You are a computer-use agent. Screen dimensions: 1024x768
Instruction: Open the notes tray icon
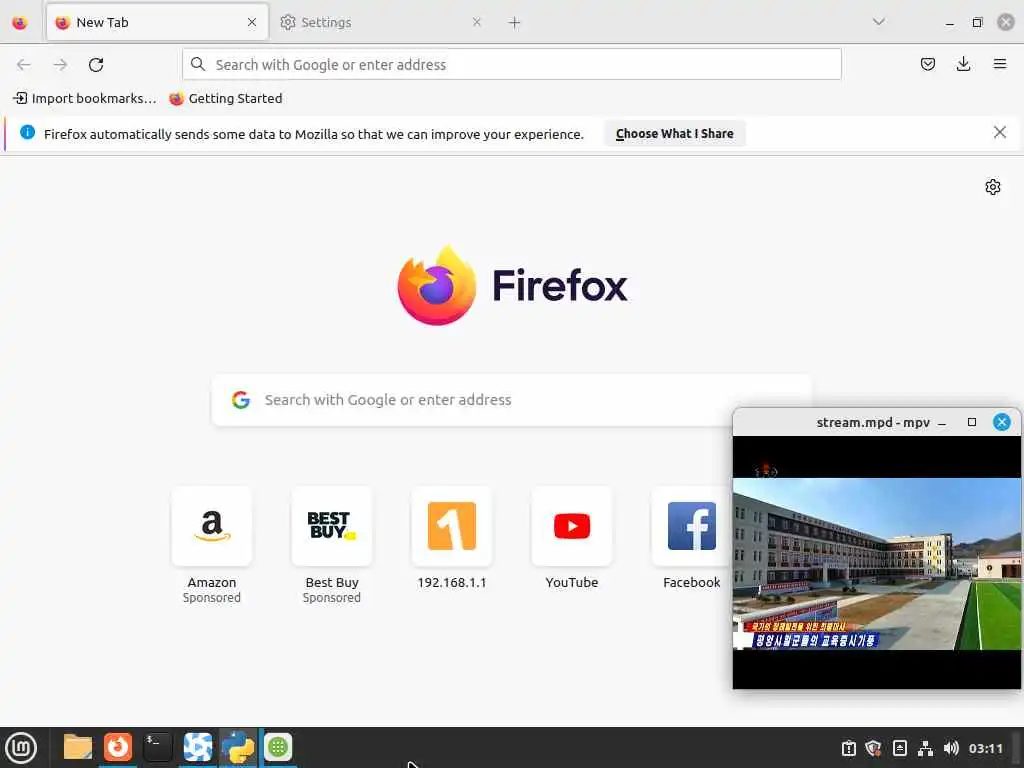coord(899,748)
